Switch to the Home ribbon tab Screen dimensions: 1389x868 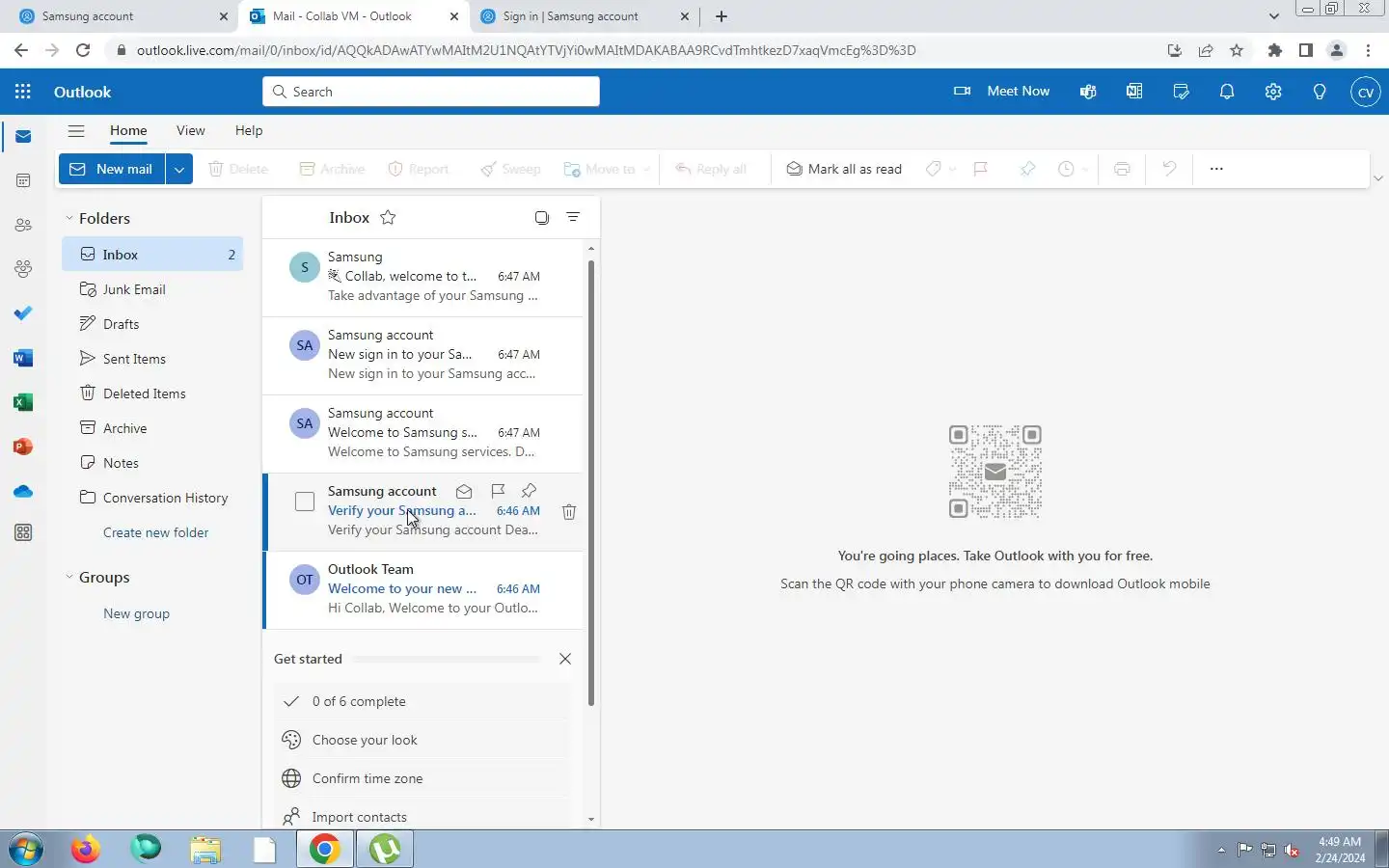point(128,130)
